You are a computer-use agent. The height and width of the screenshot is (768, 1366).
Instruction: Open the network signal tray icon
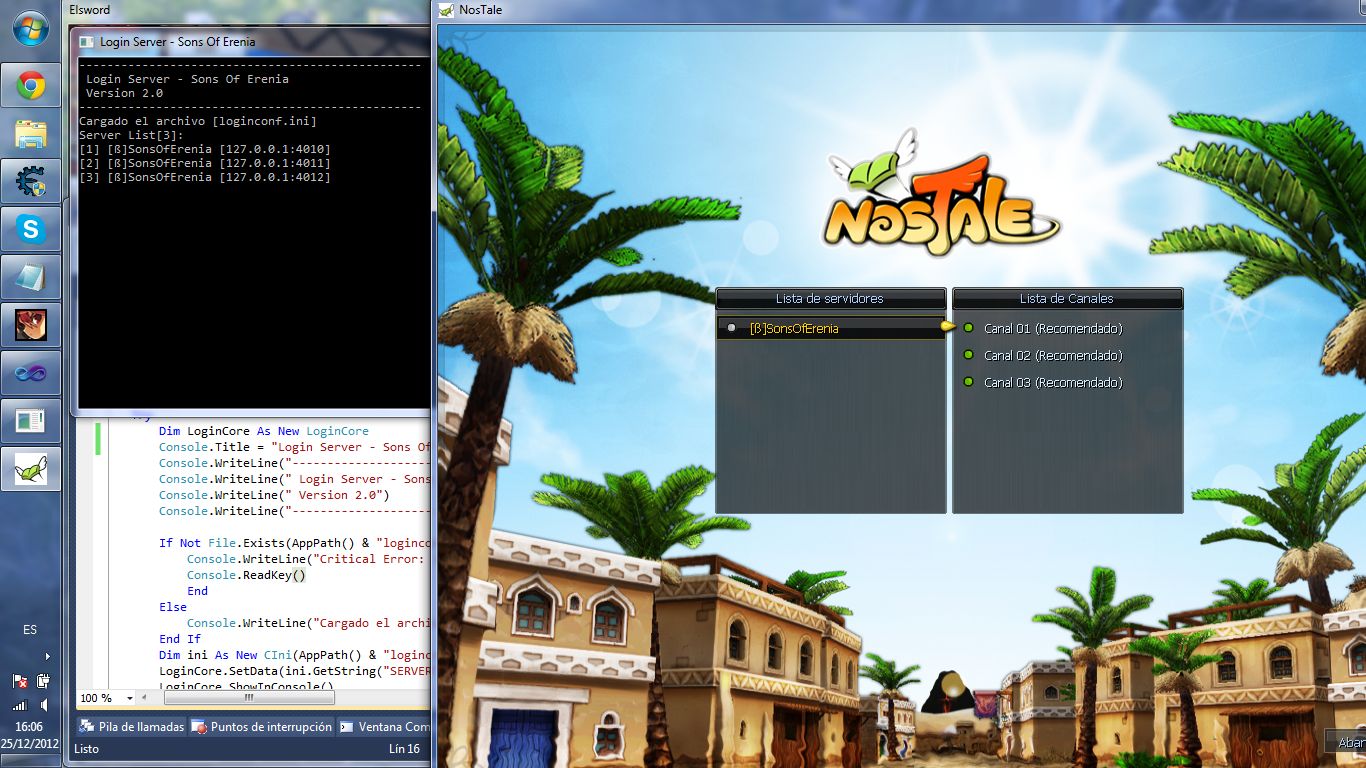[x=20, y=704]
